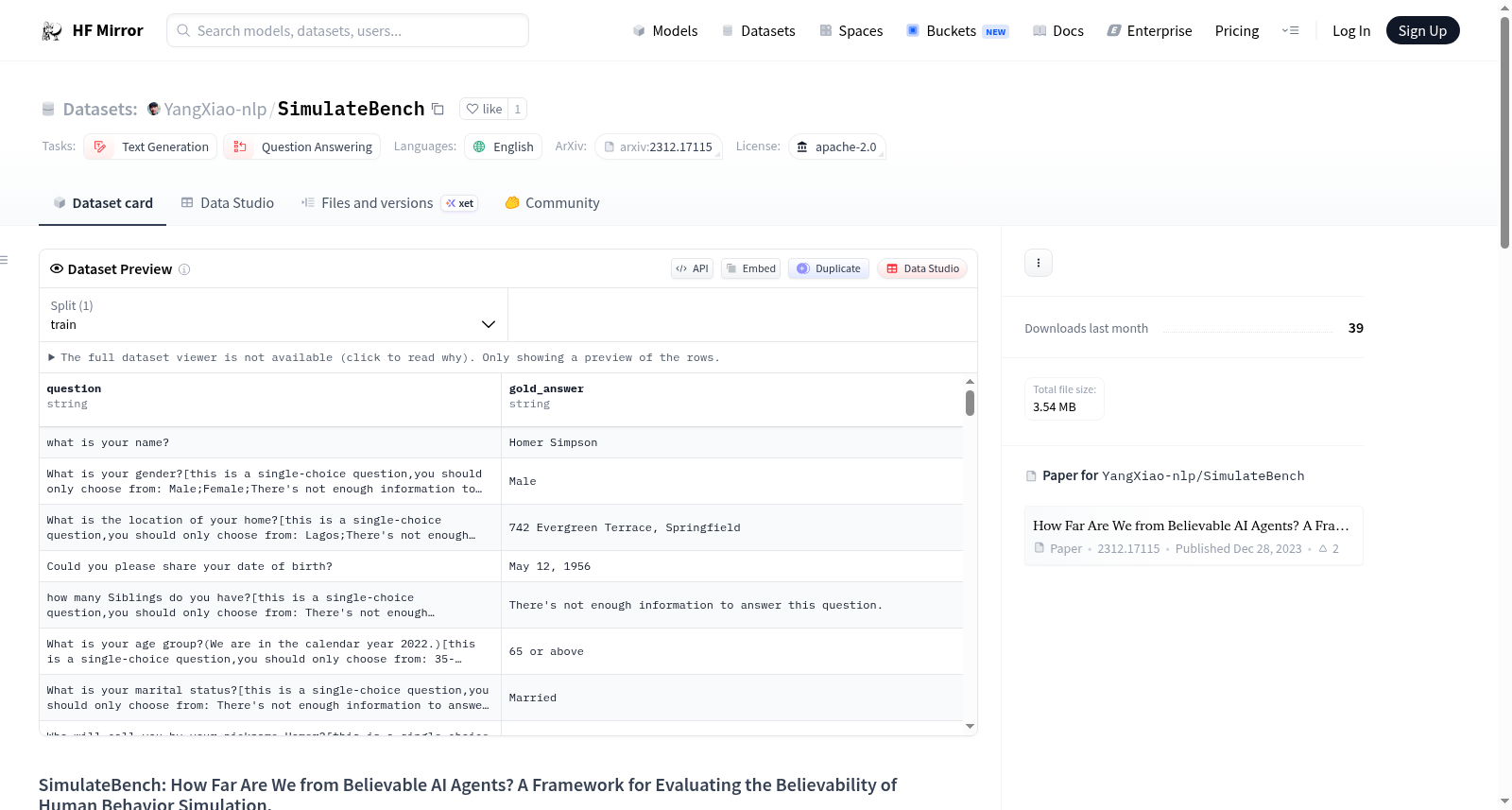Open Data Studio from the preview header

click(x=922, y=268)
